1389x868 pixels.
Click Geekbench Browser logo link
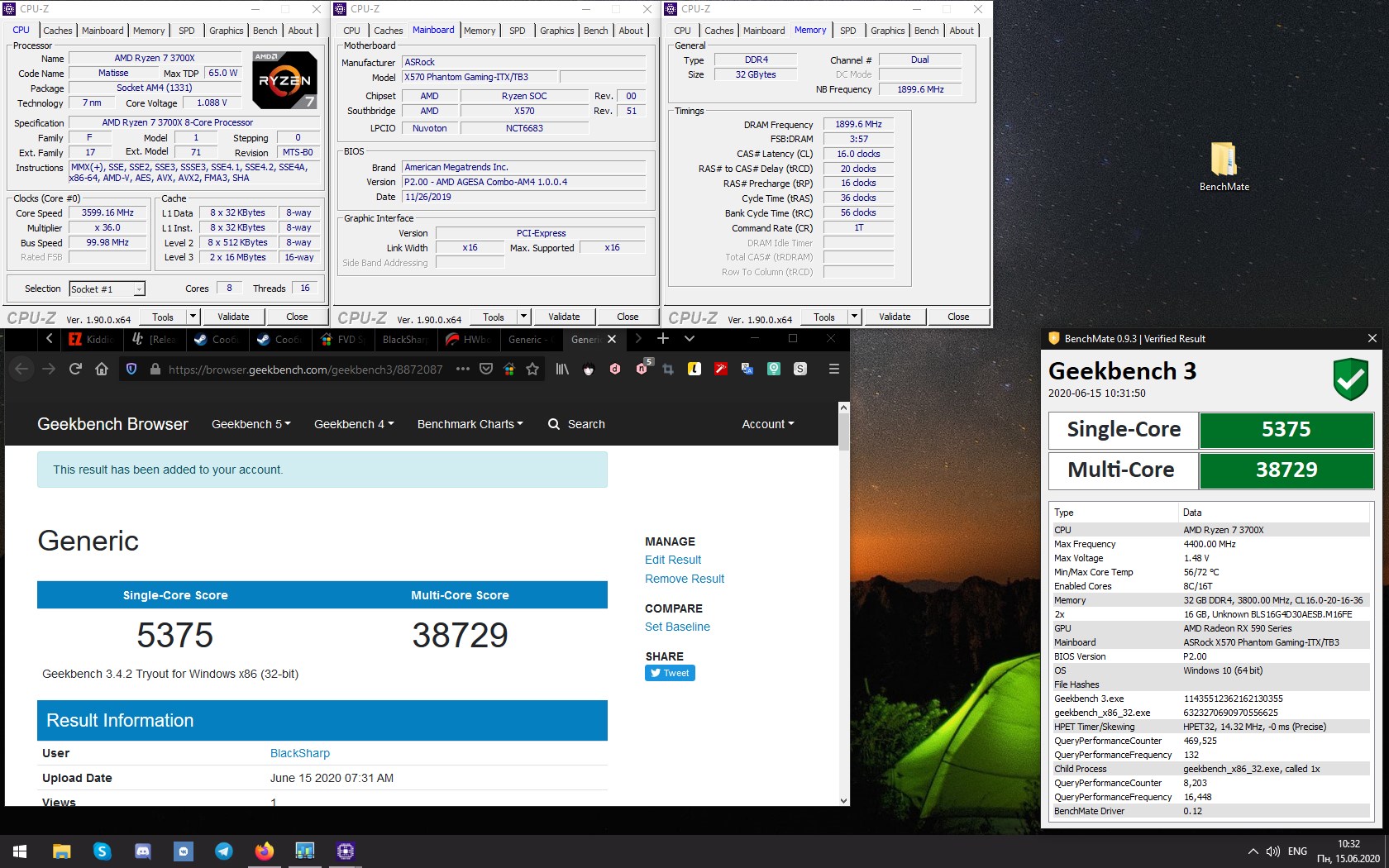point(112,424)
